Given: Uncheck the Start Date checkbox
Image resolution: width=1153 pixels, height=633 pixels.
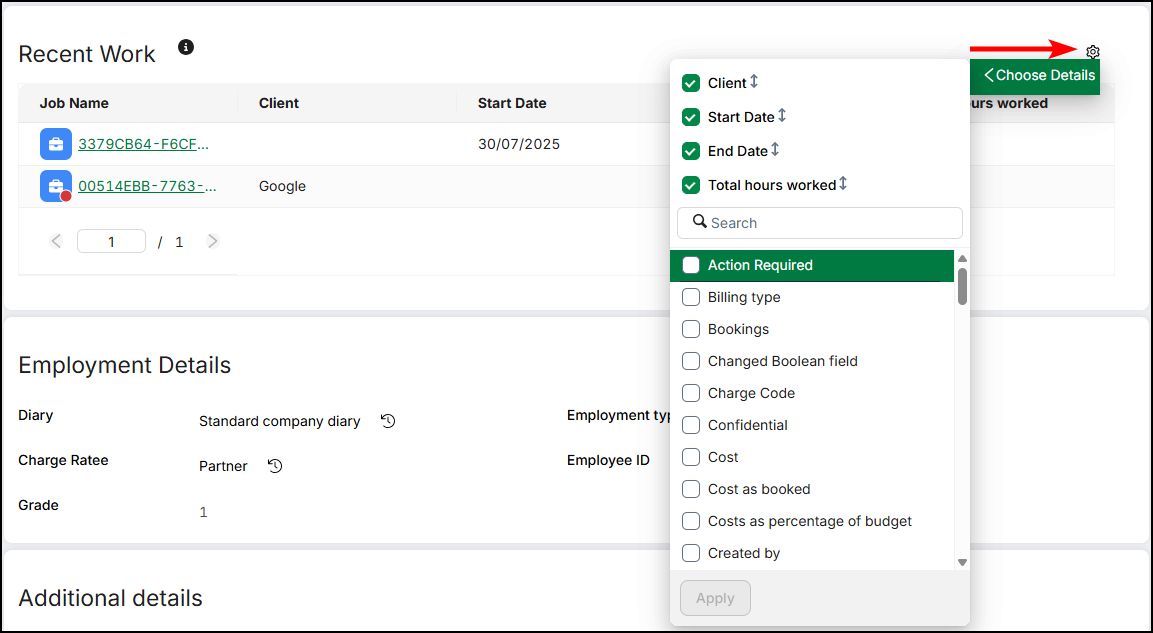Looking at the screenshot, I should click(x=690, y=117).
